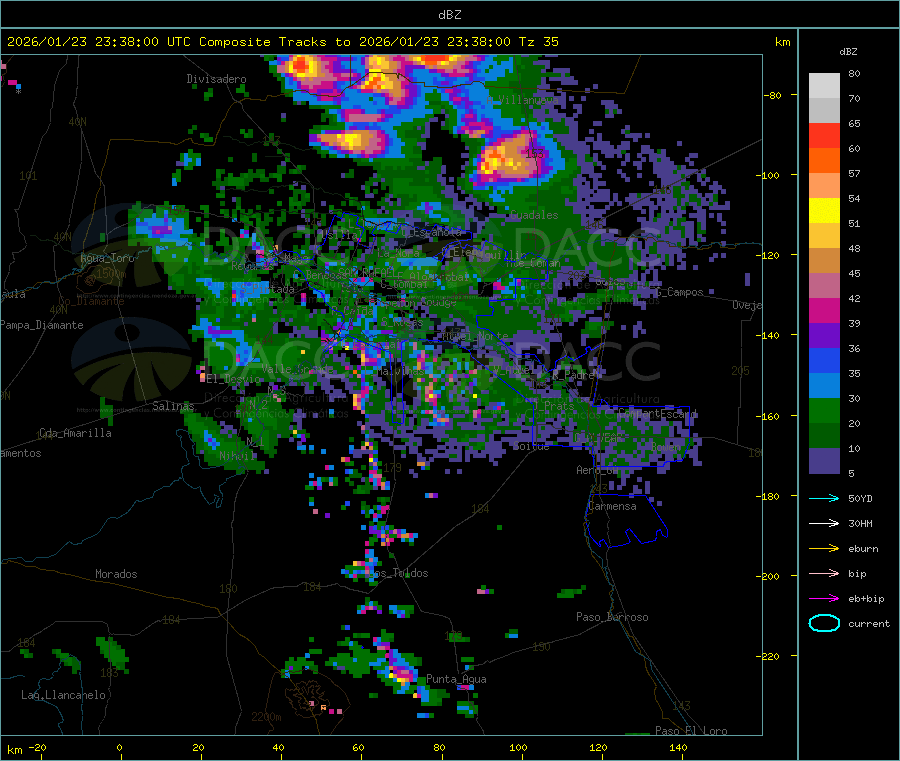
Task: Click the cyan 'current' ellipse symbol
Action: [x=824, y=623]
